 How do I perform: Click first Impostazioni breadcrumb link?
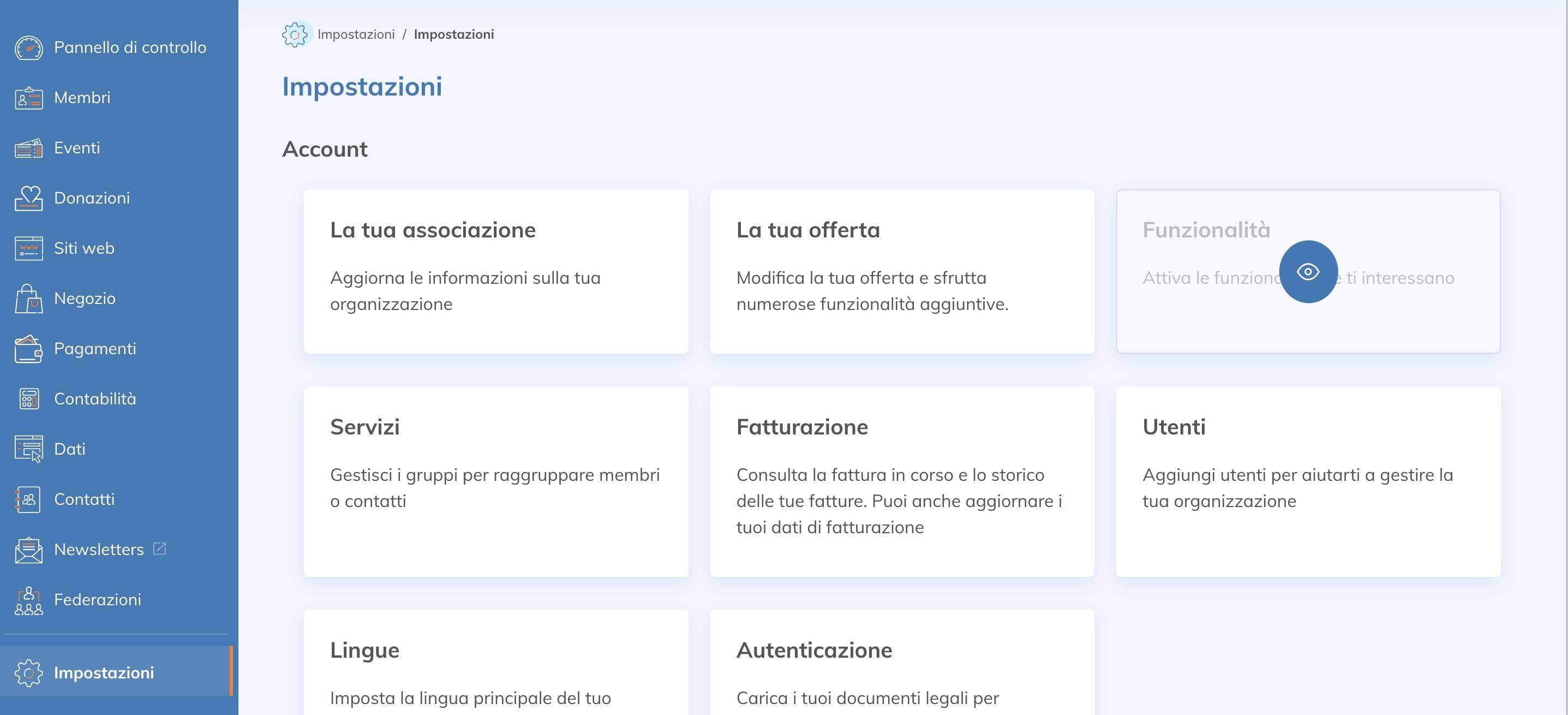coord(356,35)
